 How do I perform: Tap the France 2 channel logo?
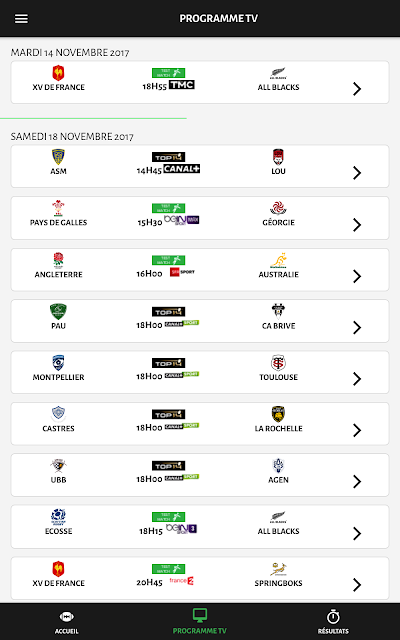(x=182, y=580)
